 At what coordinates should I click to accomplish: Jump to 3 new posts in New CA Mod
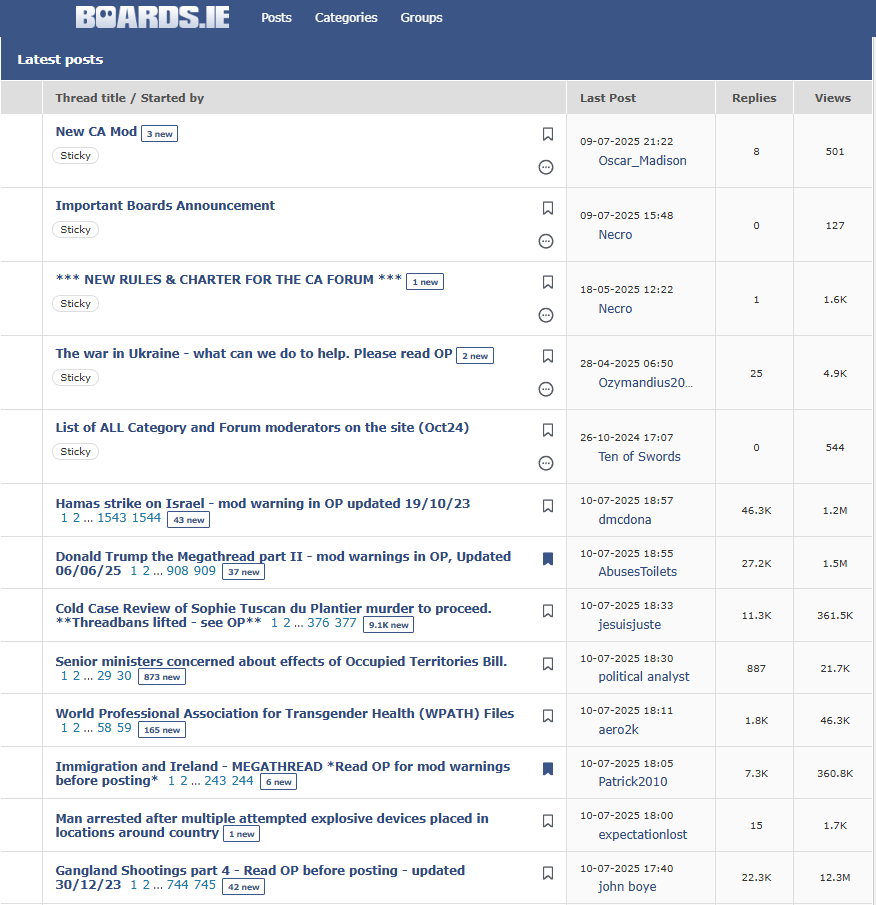(x=159, y=134)
